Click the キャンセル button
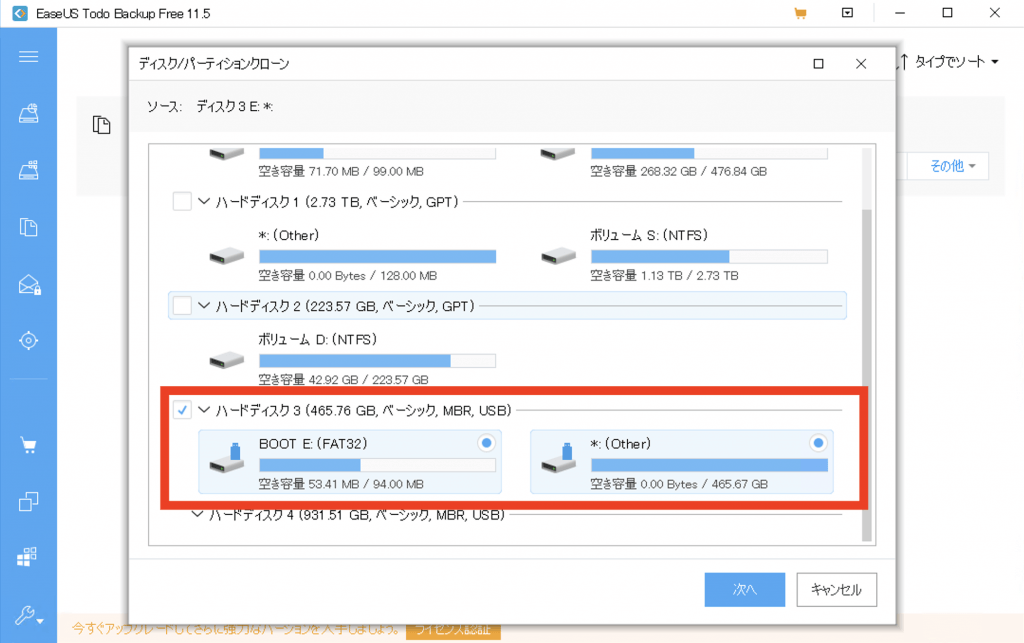 point(837,589)
